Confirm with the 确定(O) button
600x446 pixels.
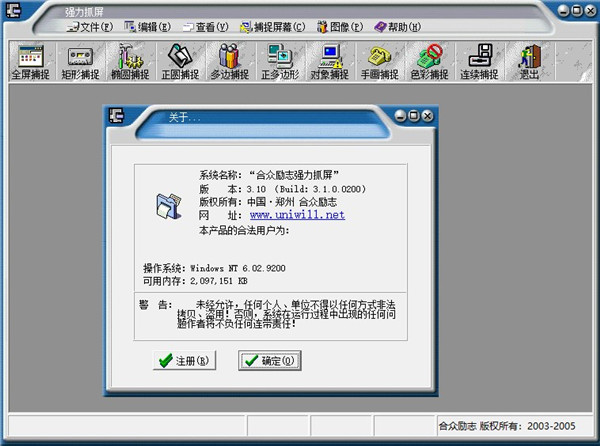click(269, 360)
